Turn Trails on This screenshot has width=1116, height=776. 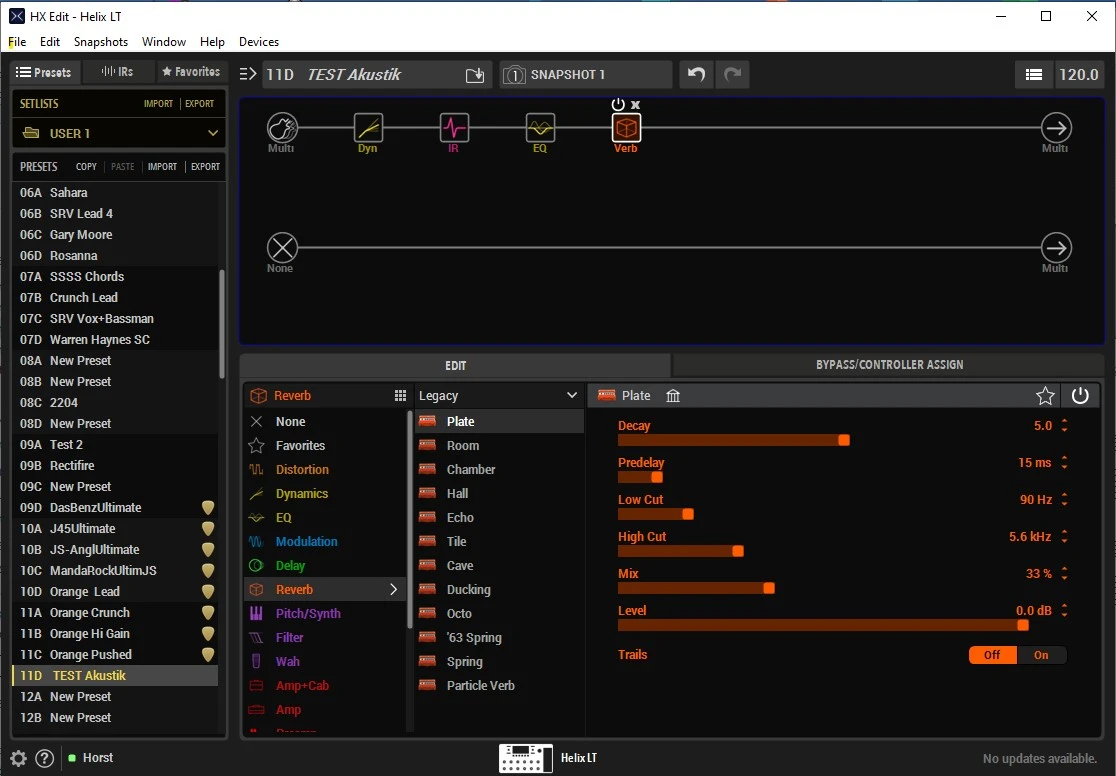coord(1041,655)
